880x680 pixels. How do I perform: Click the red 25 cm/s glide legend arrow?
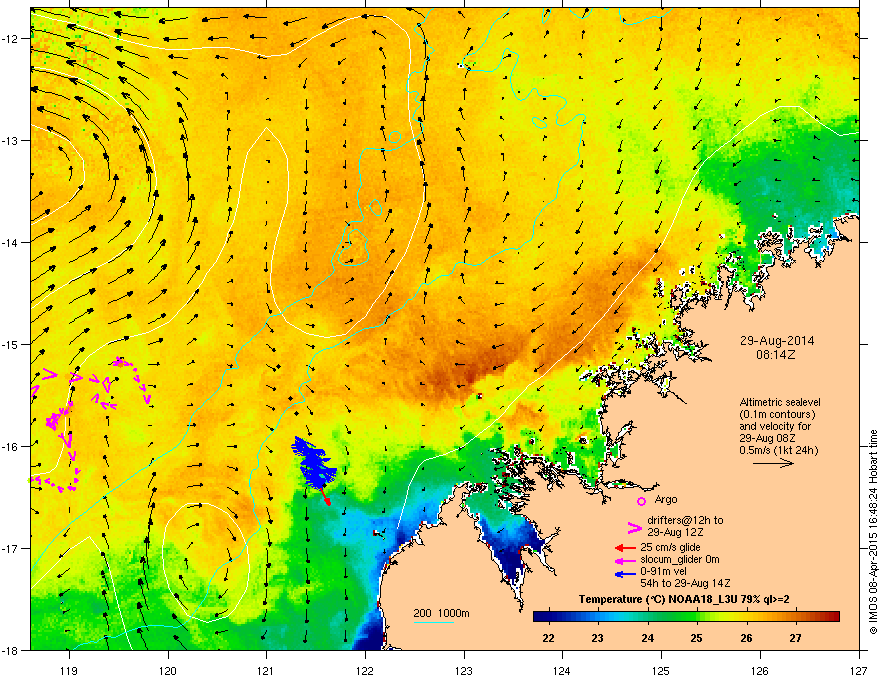click(625, 548)
